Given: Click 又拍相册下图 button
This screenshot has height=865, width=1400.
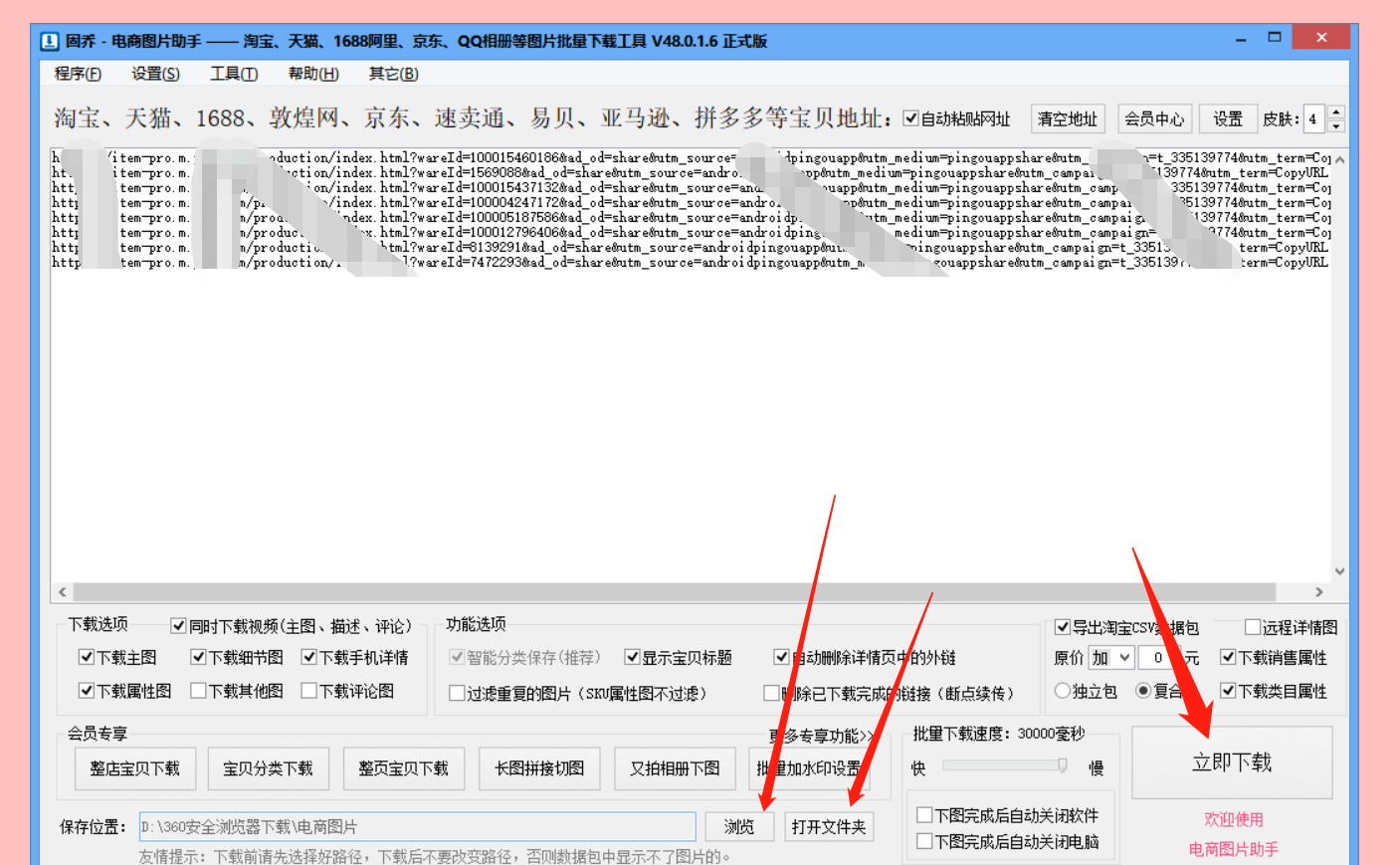Looking at the screenshot, I should point(675,768).
